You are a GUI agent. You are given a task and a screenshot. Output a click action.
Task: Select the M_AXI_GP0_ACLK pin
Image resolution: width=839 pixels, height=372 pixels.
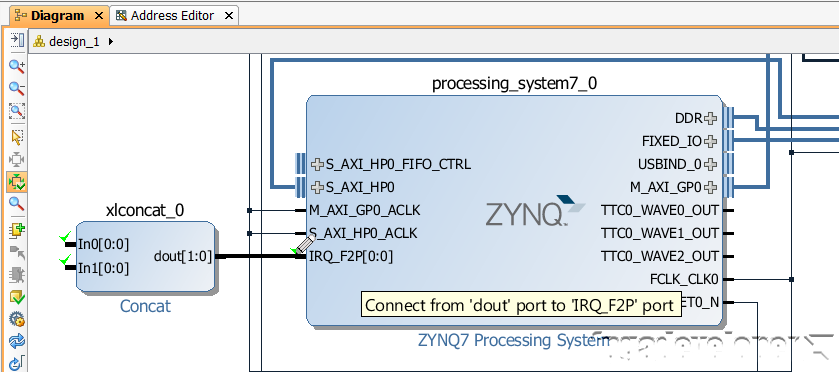click(x=364, y=210)
